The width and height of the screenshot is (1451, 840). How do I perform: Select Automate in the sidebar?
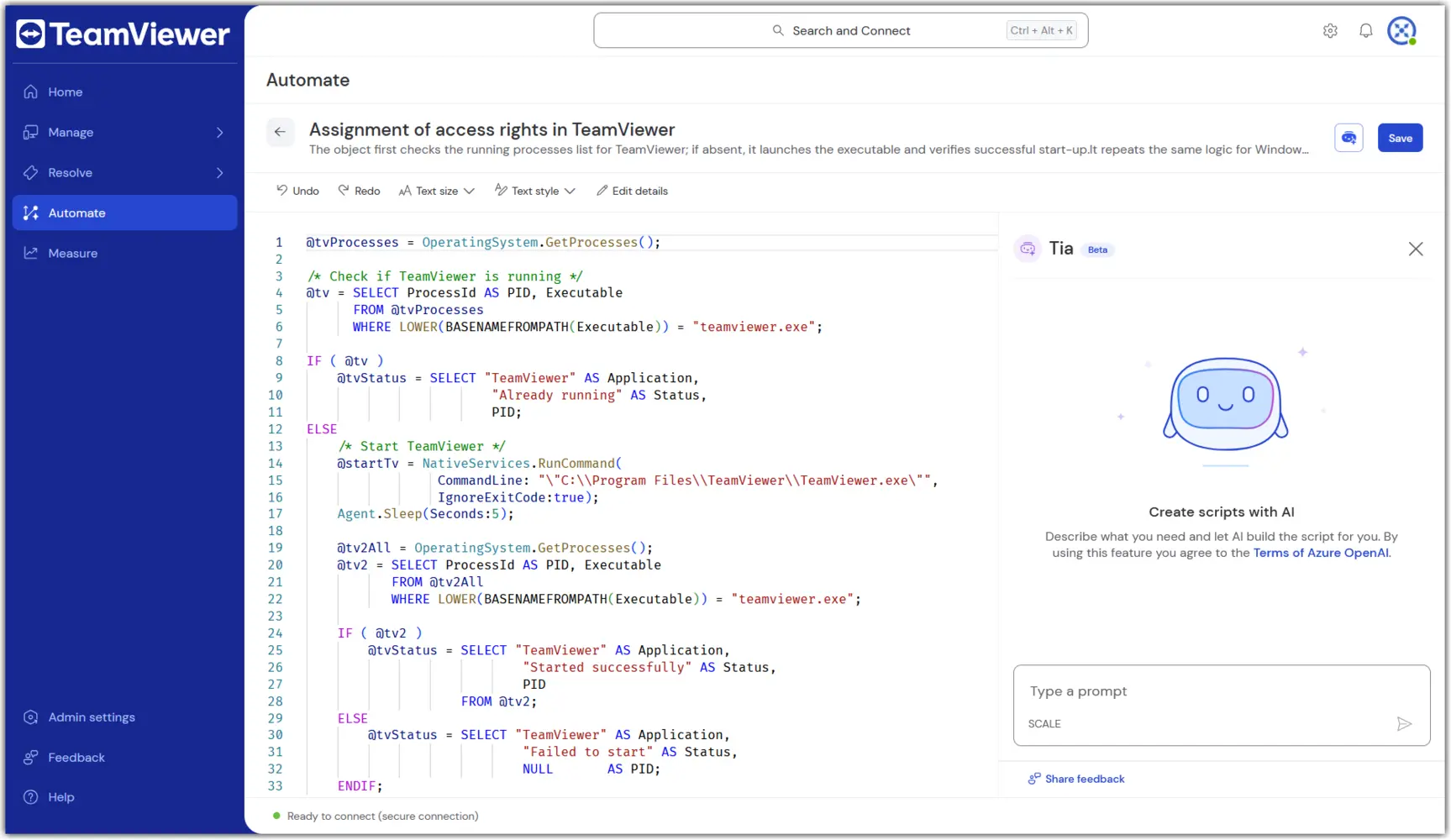124,213
